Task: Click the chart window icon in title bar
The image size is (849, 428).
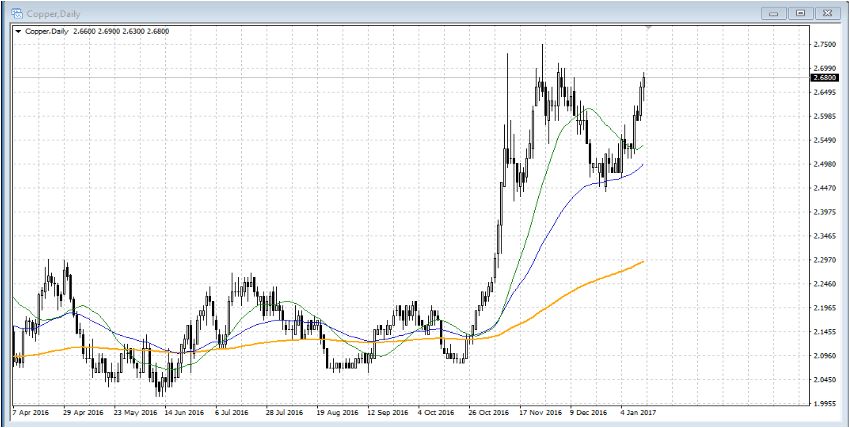Action: tap(15, 12)
